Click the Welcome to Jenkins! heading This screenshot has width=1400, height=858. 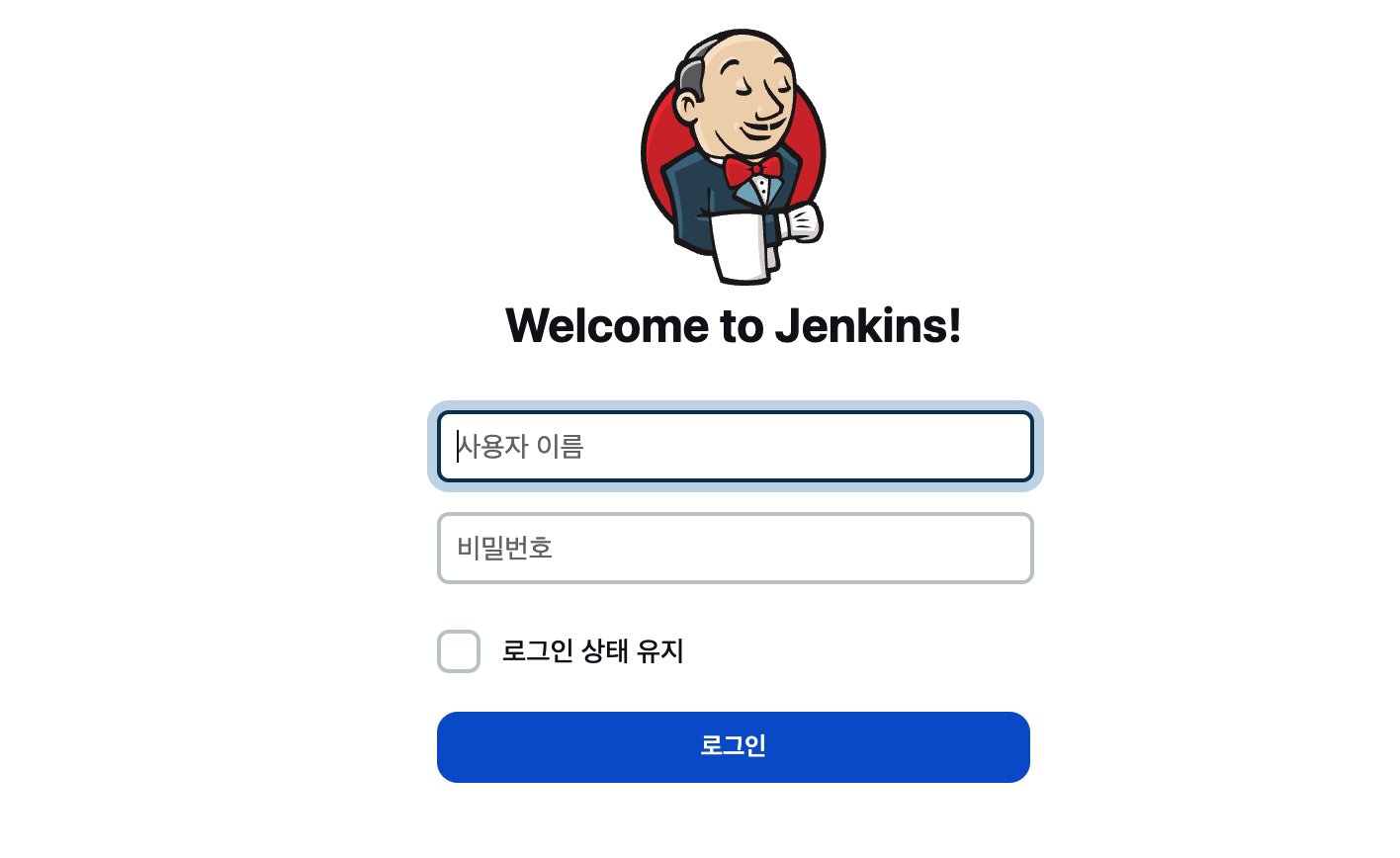pyautogui.click(x=734, y=325)
